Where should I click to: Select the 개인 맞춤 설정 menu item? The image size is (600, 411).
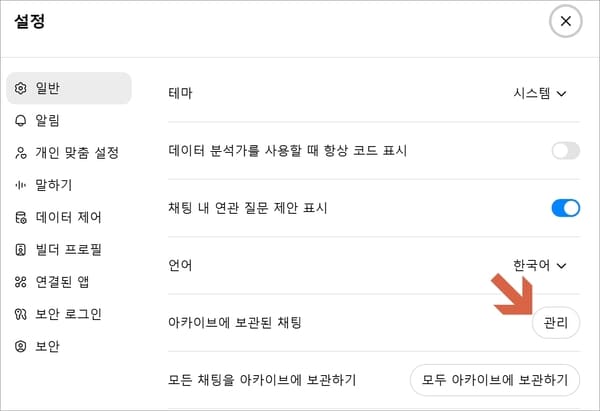click(x=69, y=153)
